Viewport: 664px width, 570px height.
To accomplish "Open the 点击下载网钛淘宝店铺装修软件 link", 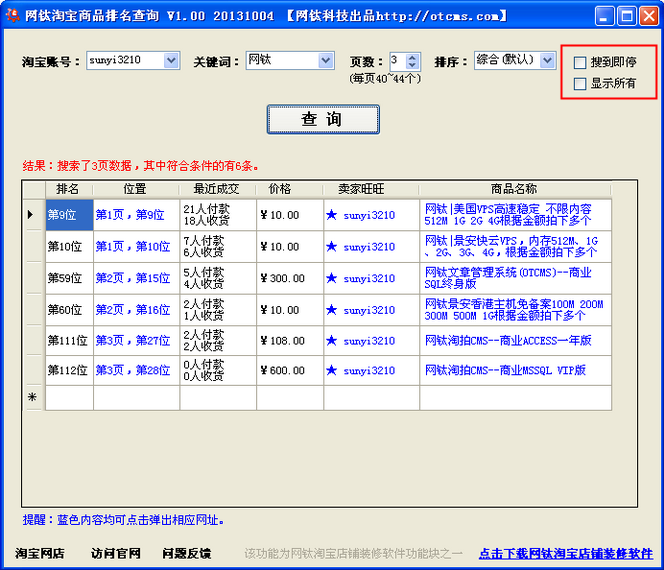I will 566,553.
